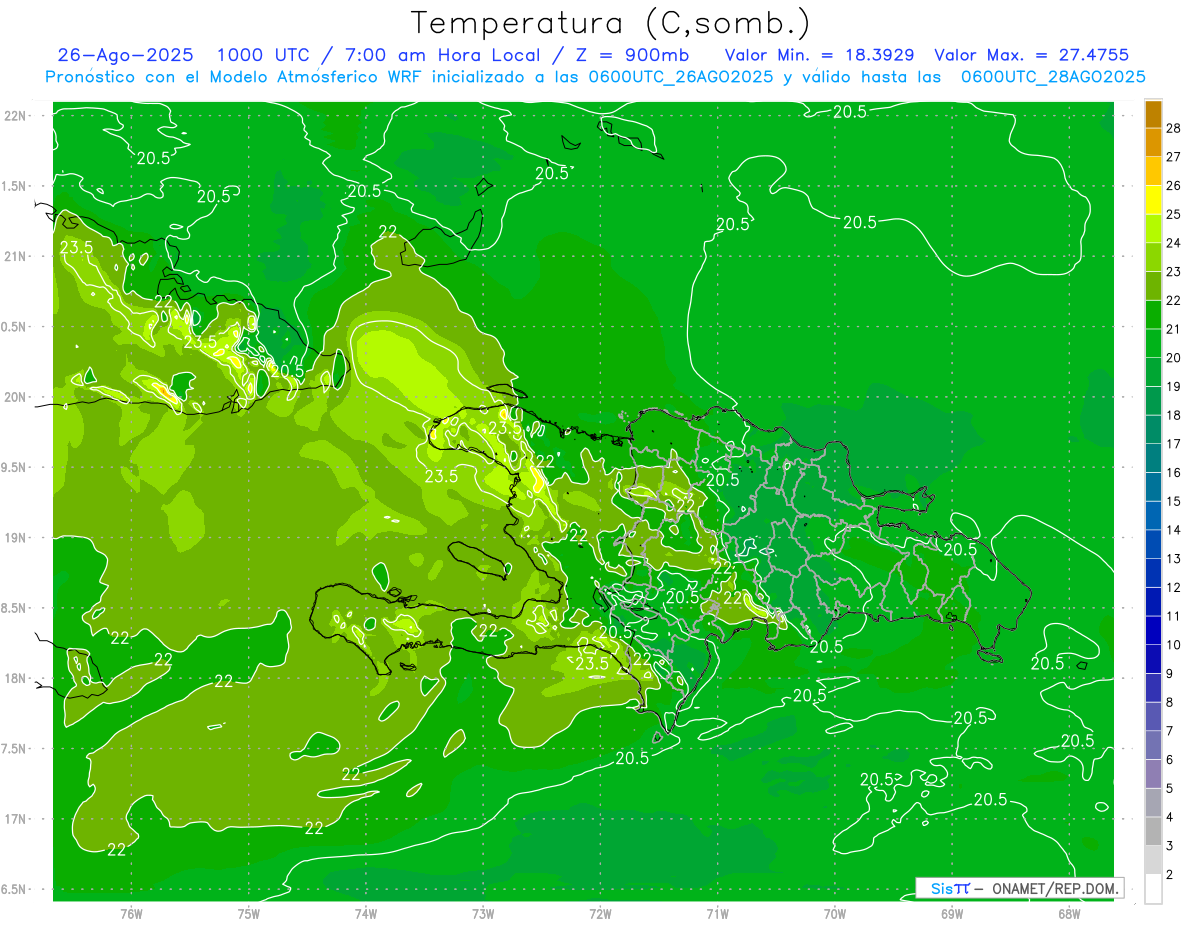This screenshot has height=927, width=1200.
Task: Click the 18N latitude axis label
Action: point(14,678)
